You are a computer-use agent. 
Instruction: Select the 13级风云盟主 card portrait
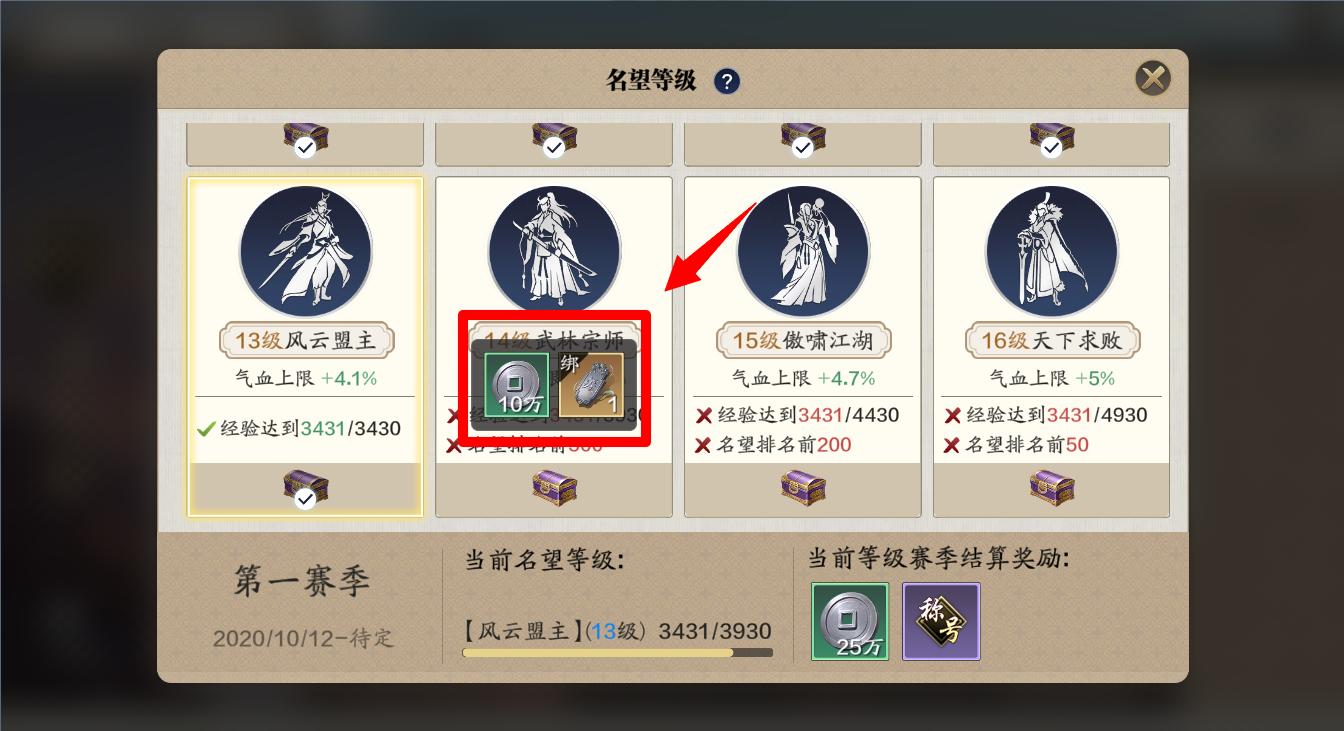tap(305, 252)
